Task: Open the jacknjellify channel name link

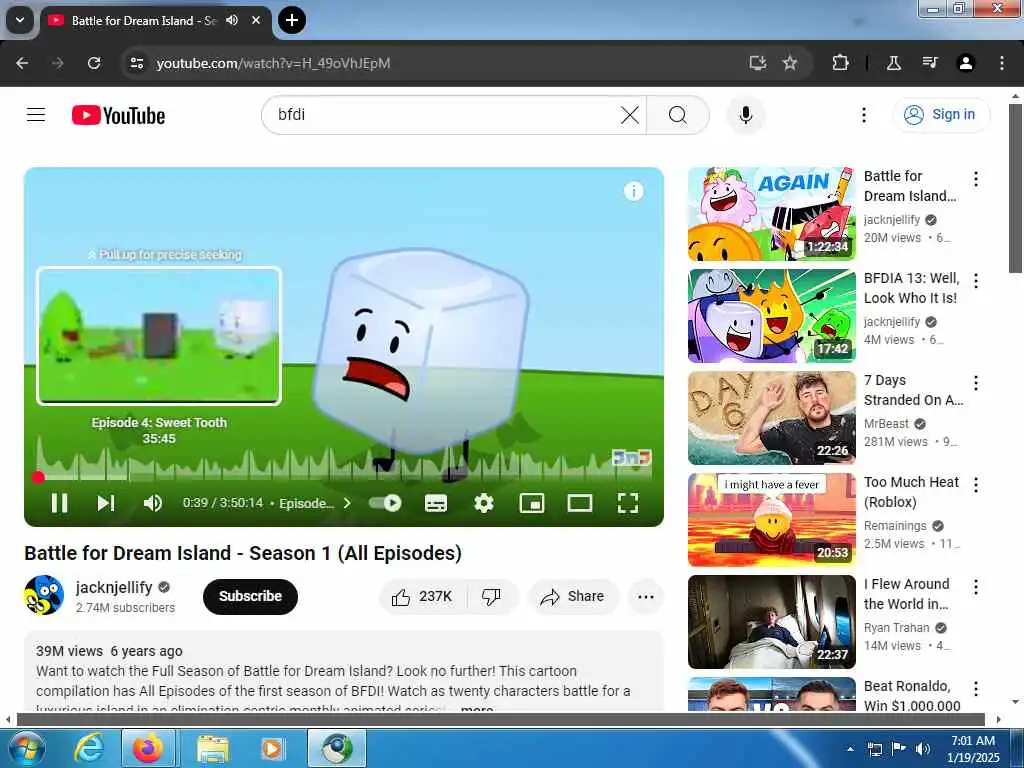Action: (x=114, y=587)
